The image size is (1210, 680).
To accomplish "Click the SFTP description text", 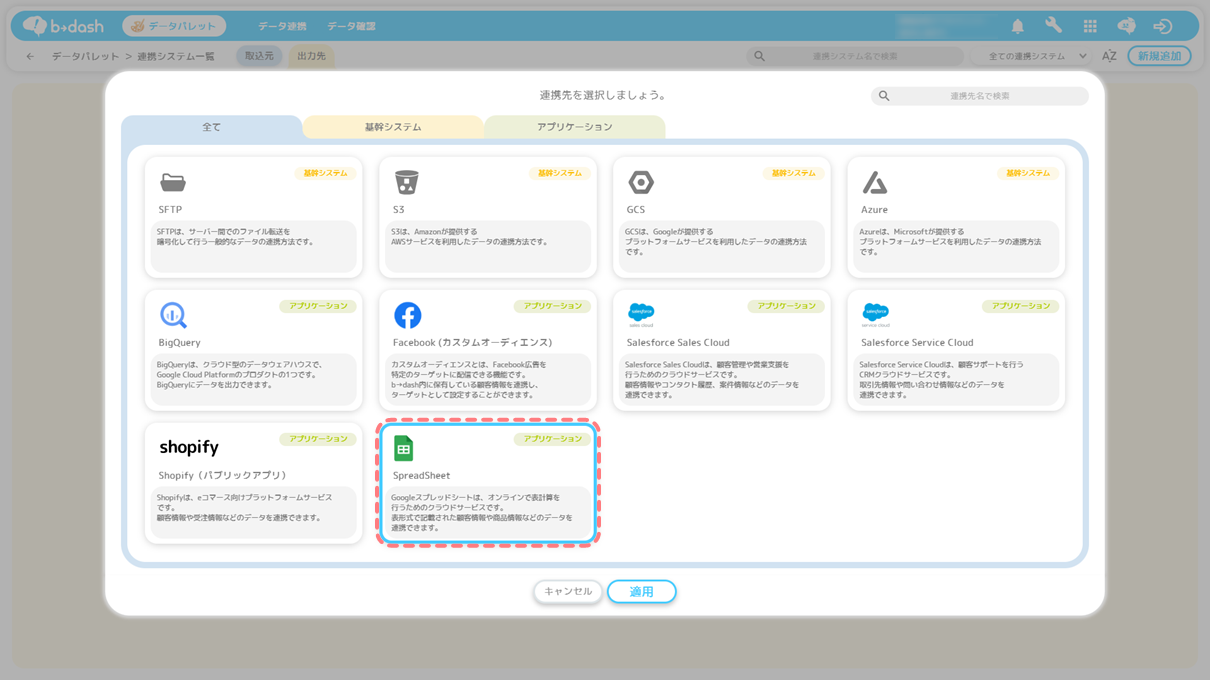I will tap(236, 236).
